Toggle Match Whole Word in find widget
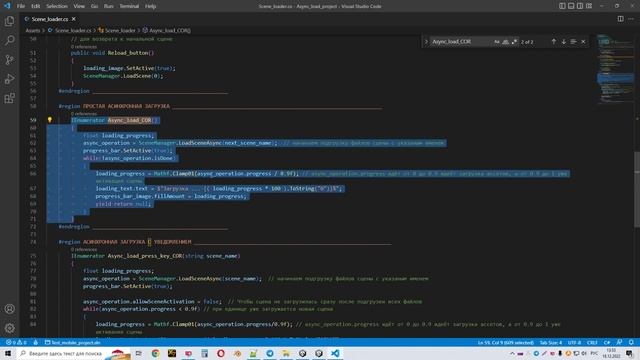The image size is (640, 360). point(505,42)
